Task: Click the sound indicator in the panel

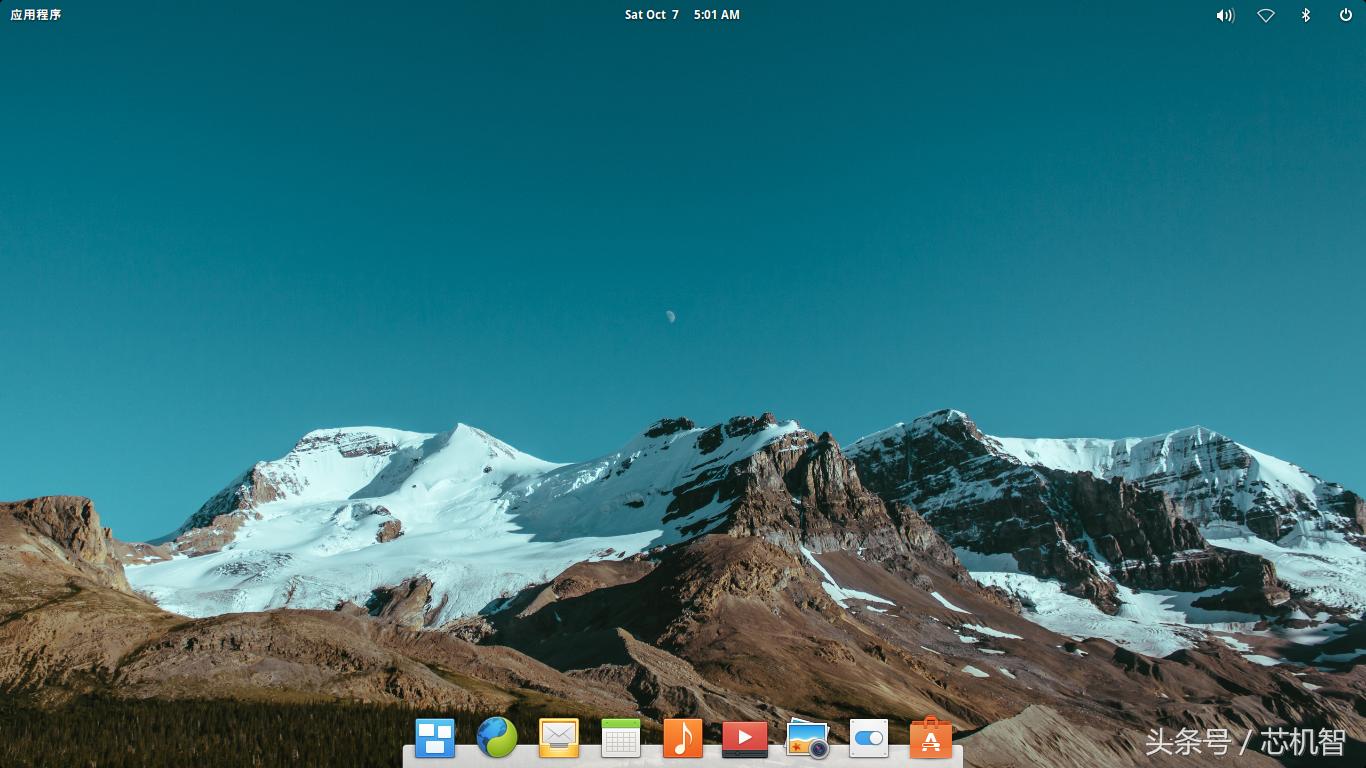Action: 1224,15
